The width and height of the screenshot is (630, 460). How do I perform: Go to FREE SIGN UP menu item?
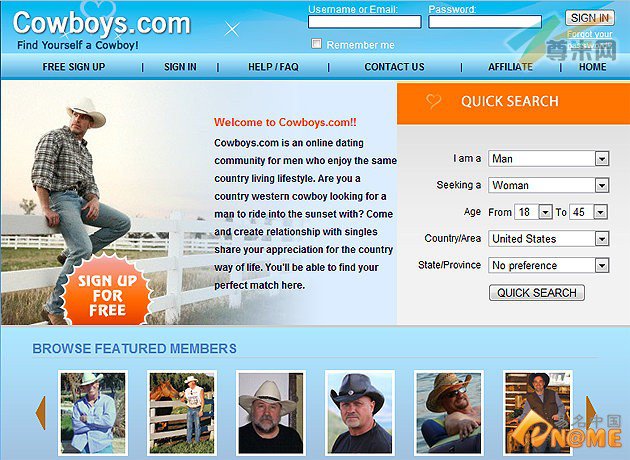(x=74, y=67)
